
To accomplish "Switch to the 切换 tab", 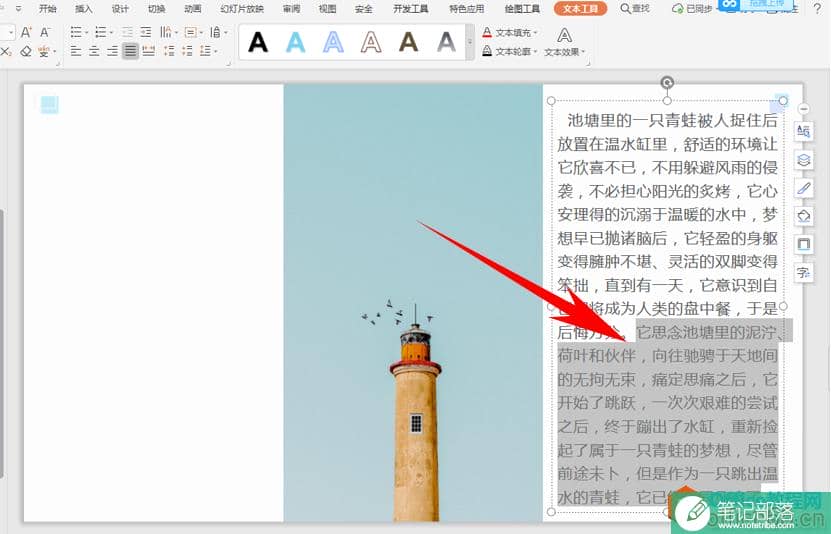I will (x=156, y=9).
